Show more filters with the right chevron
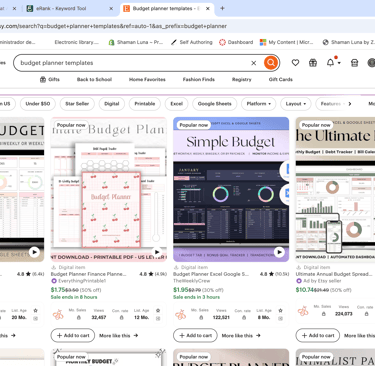Screen dimensions: 375x366 point(350,104)
